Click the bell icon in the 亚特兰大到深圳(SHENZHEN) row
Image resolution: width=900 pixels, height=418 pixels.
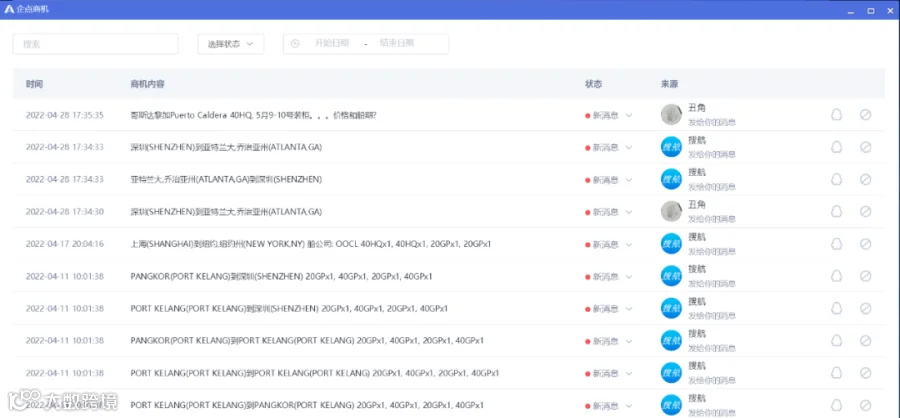pos(836,180)
